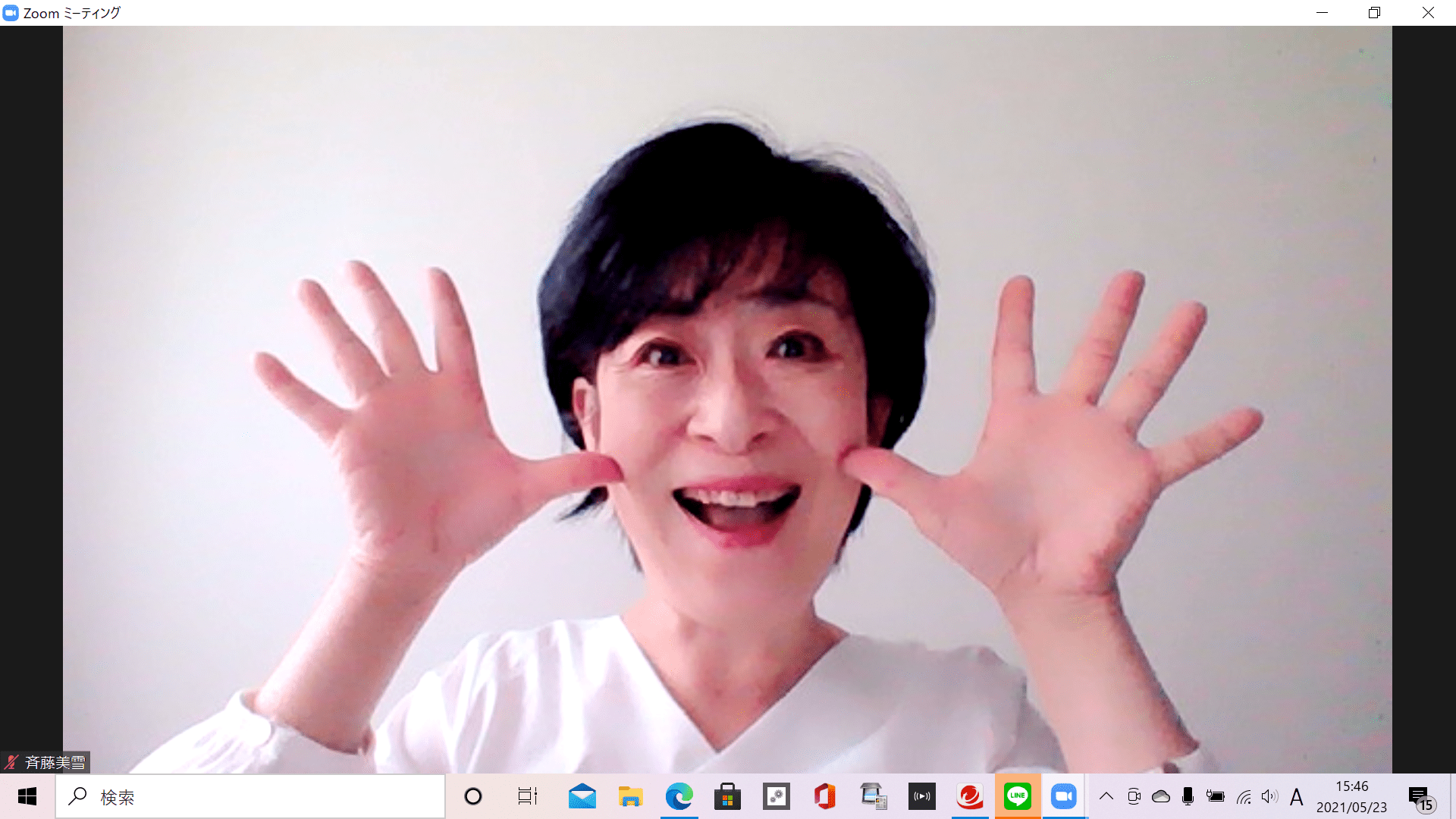
Task: Open the Wi-Fi network flyout
Action: (1244, 797)
